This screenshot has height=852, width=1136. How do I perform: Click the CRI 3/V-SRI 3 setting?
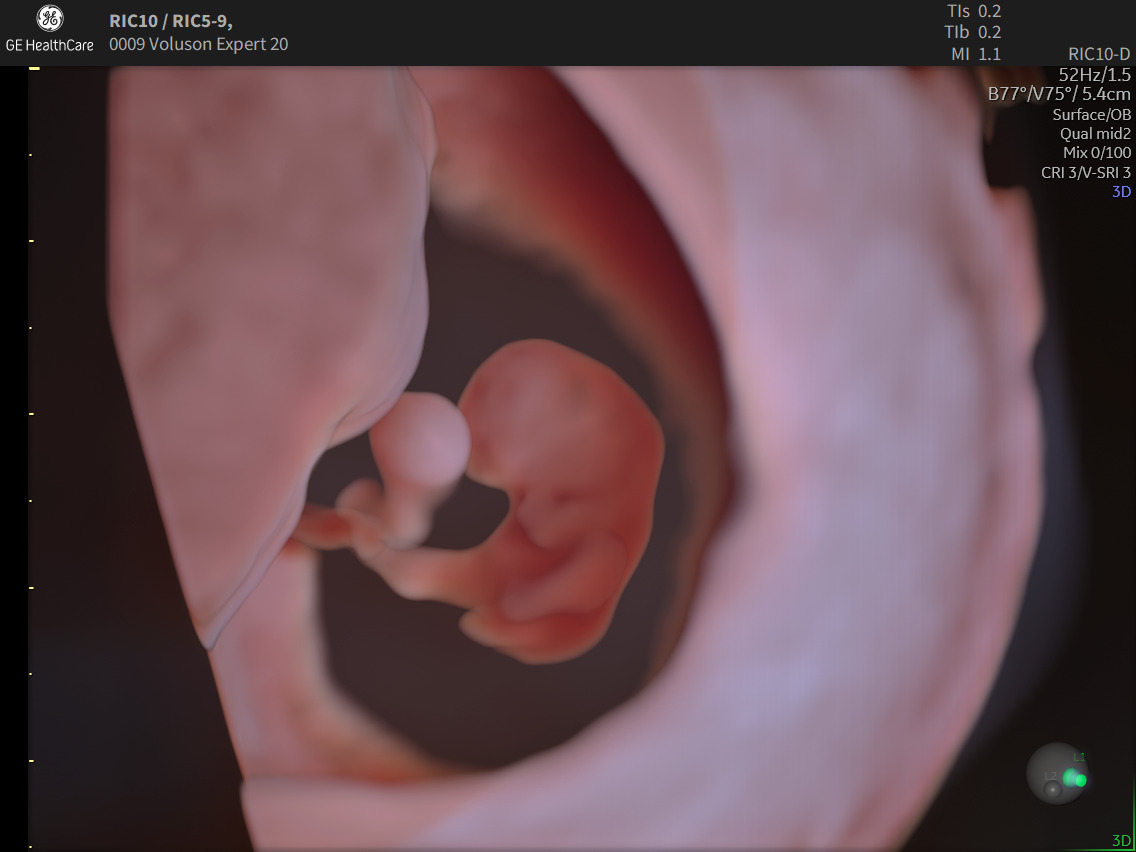1085,172
